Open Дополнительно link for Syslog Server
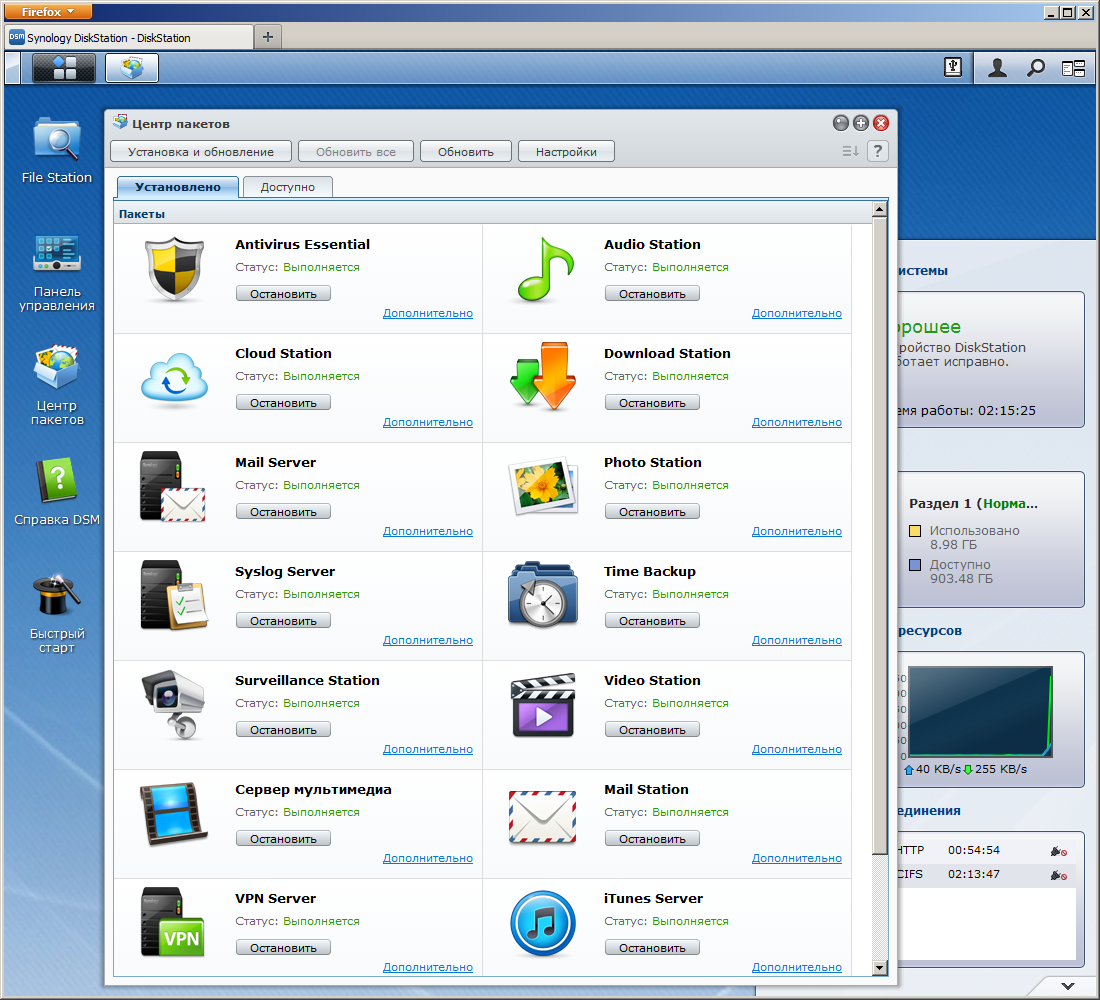Viewport: 1100px width, 1000px height. coord(428,640)
